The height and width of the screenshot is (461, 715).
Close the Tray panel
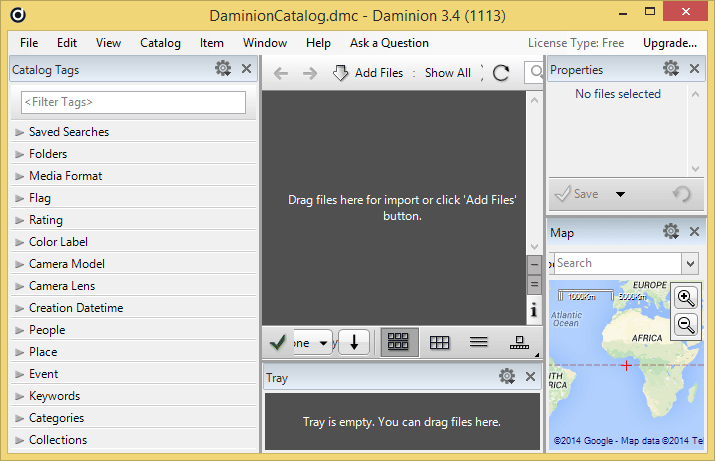coord(530,377)
